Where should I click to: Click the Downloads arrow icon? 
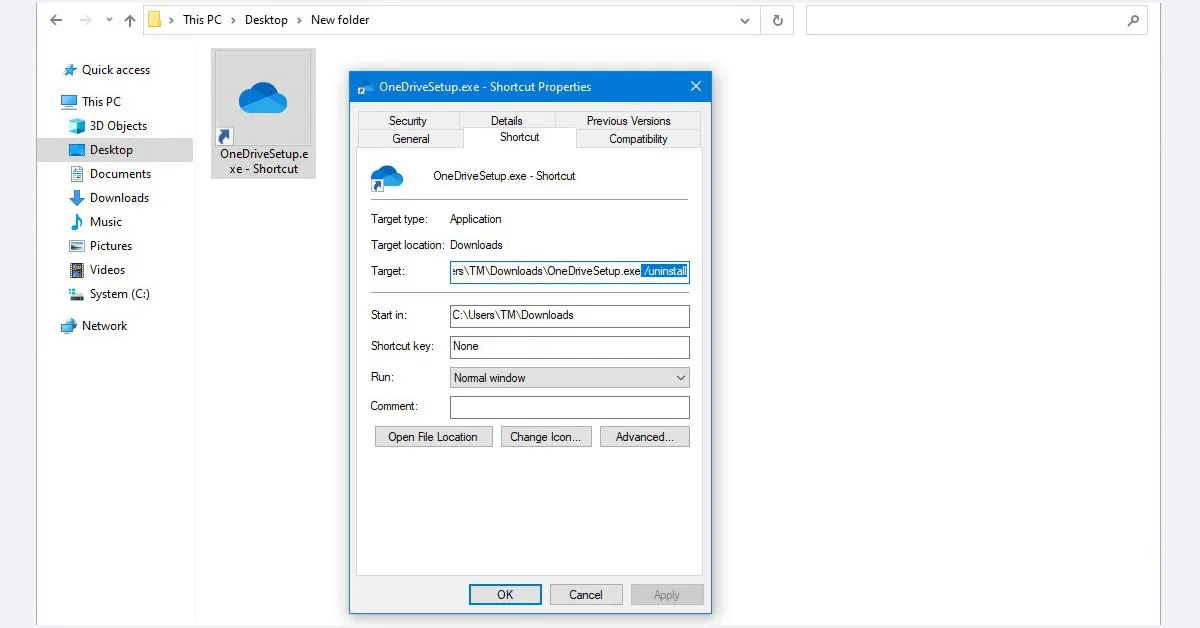[x=77, y=198]
